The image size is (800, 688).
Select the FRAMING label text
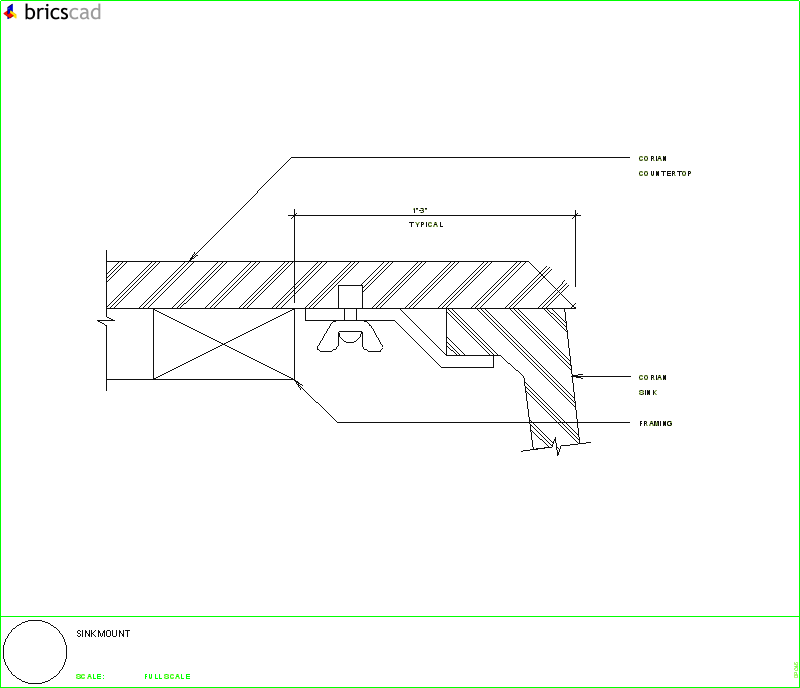pos(656,424)
